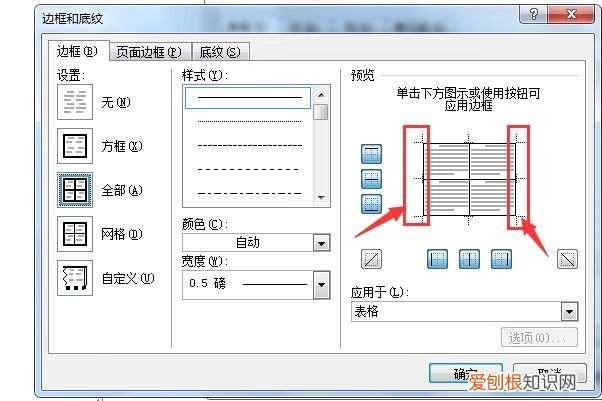Switch to the 底纹 tab
602x401 pixels.
[x=220, y=52]
